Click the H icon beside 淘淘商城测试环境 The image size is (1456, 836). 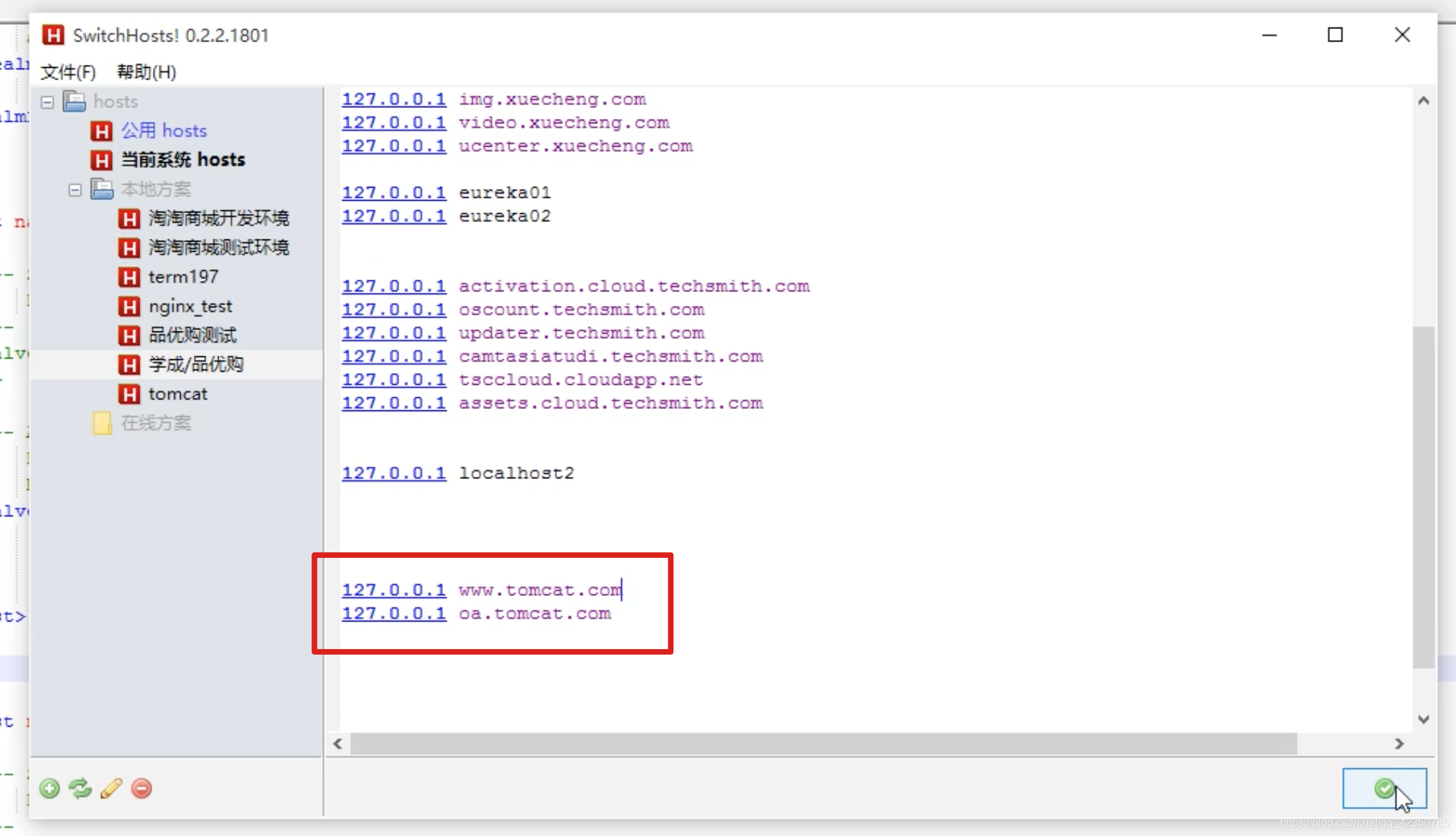(x=129, y=248)
